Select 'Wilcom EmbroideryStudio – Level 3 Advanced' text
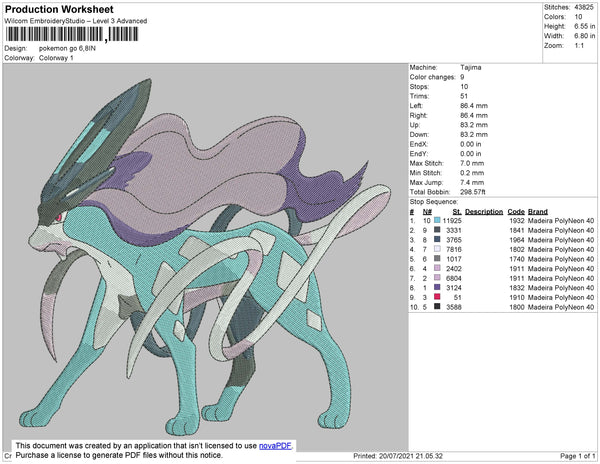600x464 pixels. point(76,21)
